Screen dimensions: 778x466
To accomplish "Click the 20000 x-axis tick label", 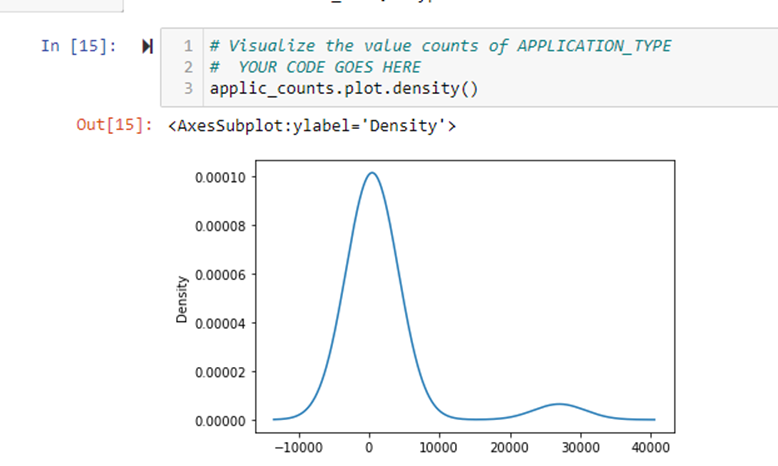I will [510, 448].
